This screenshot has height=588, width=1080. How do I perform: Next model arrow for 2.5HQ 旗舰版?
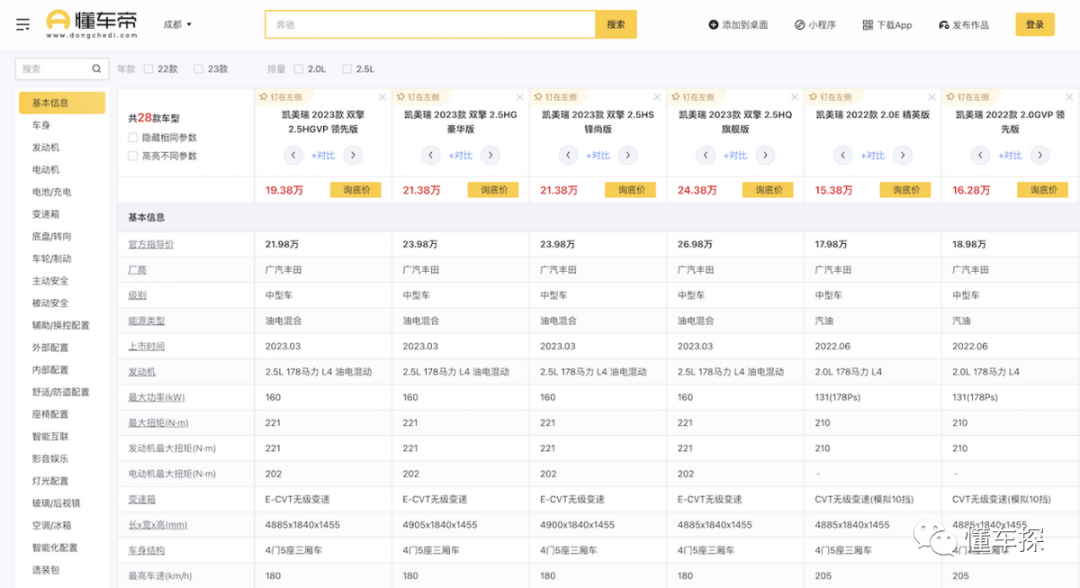click(x=765, y=155)
